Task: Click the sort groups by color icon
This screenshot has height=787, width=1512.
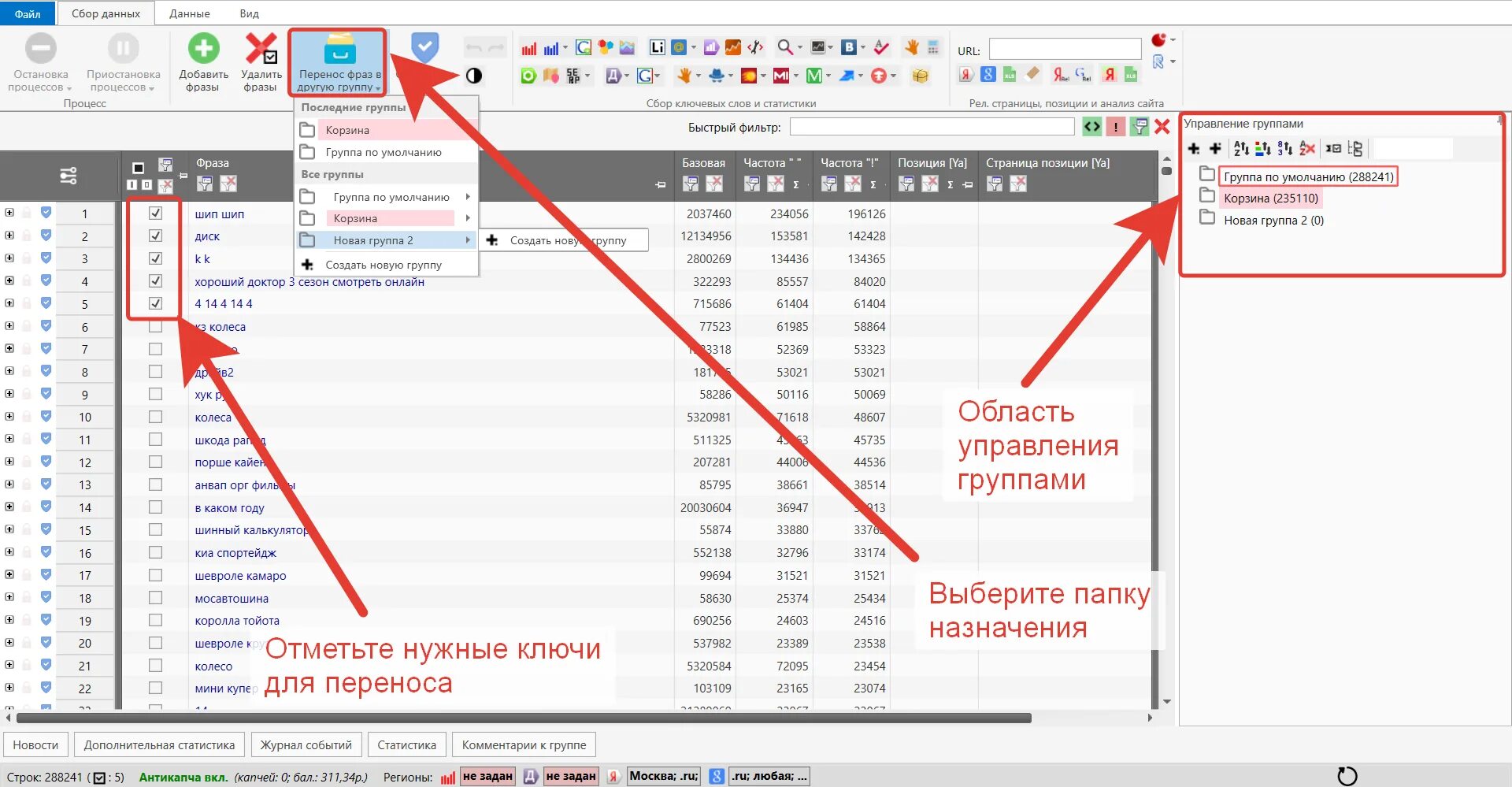Action: tap(1262, 148)
